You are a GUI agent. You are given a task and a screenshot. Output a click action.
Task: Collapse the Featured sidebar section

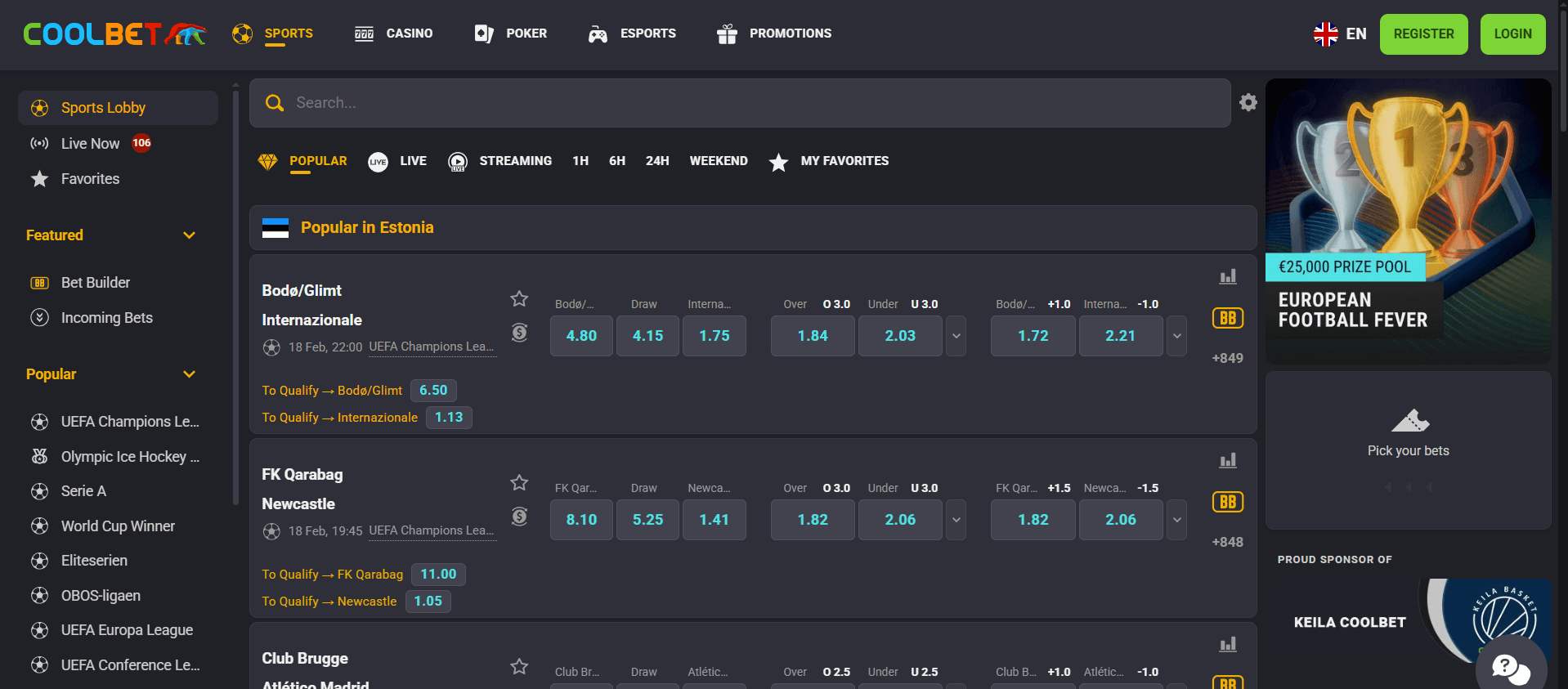190,235
